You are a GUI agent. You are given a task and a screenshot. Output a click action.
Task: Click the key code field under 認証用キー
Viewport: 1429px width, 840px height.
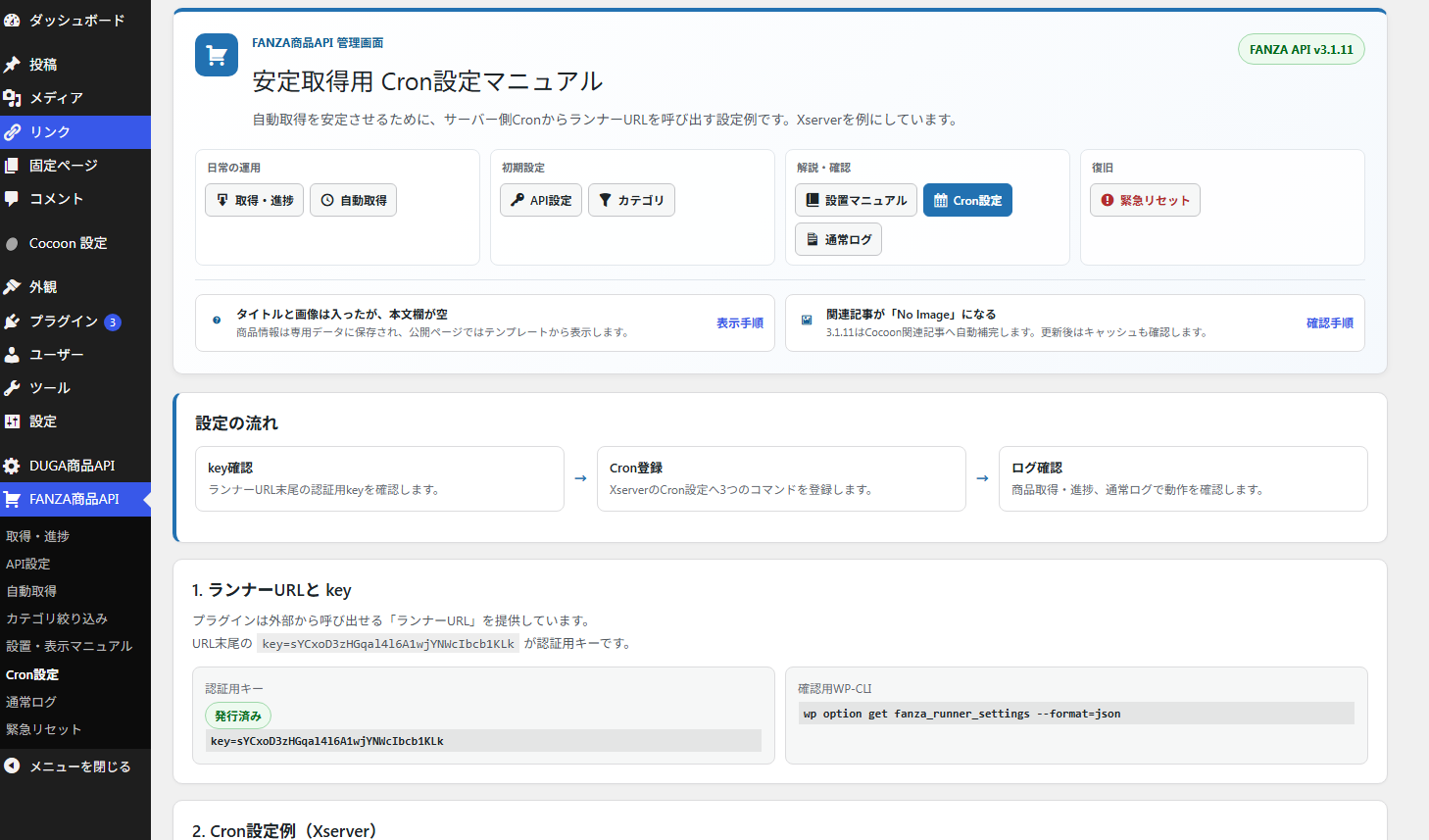483,741
